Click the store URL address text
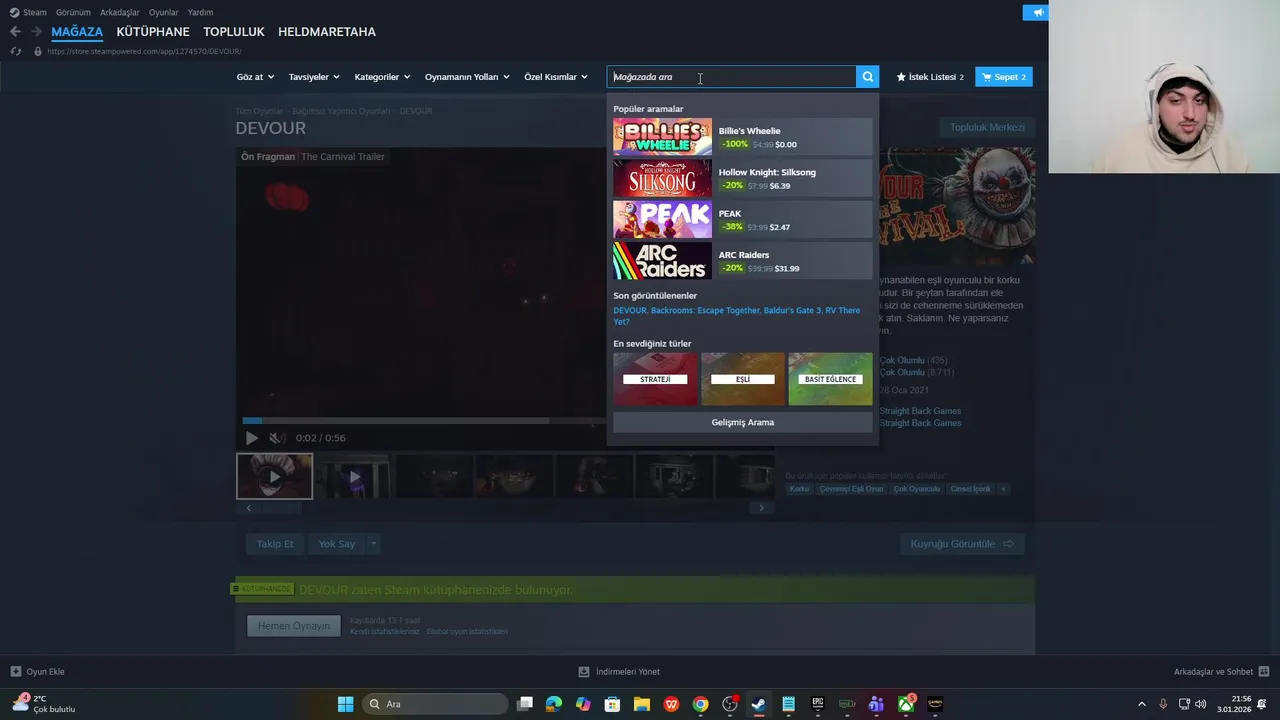 click(144, 51)
